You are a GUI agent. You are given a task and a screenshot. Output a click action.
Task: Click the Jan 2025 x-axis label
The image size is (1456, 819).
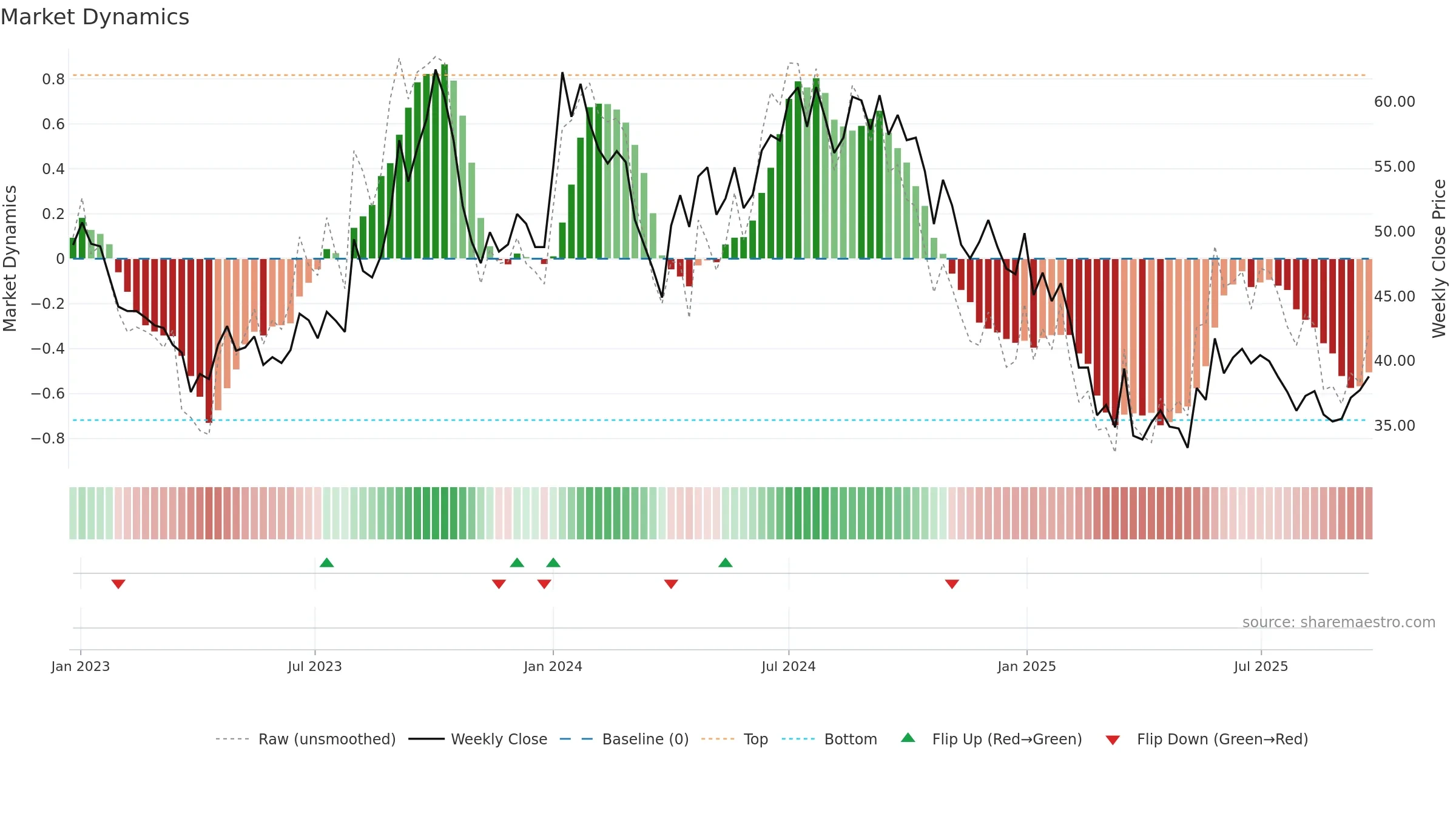(1027, 666)
